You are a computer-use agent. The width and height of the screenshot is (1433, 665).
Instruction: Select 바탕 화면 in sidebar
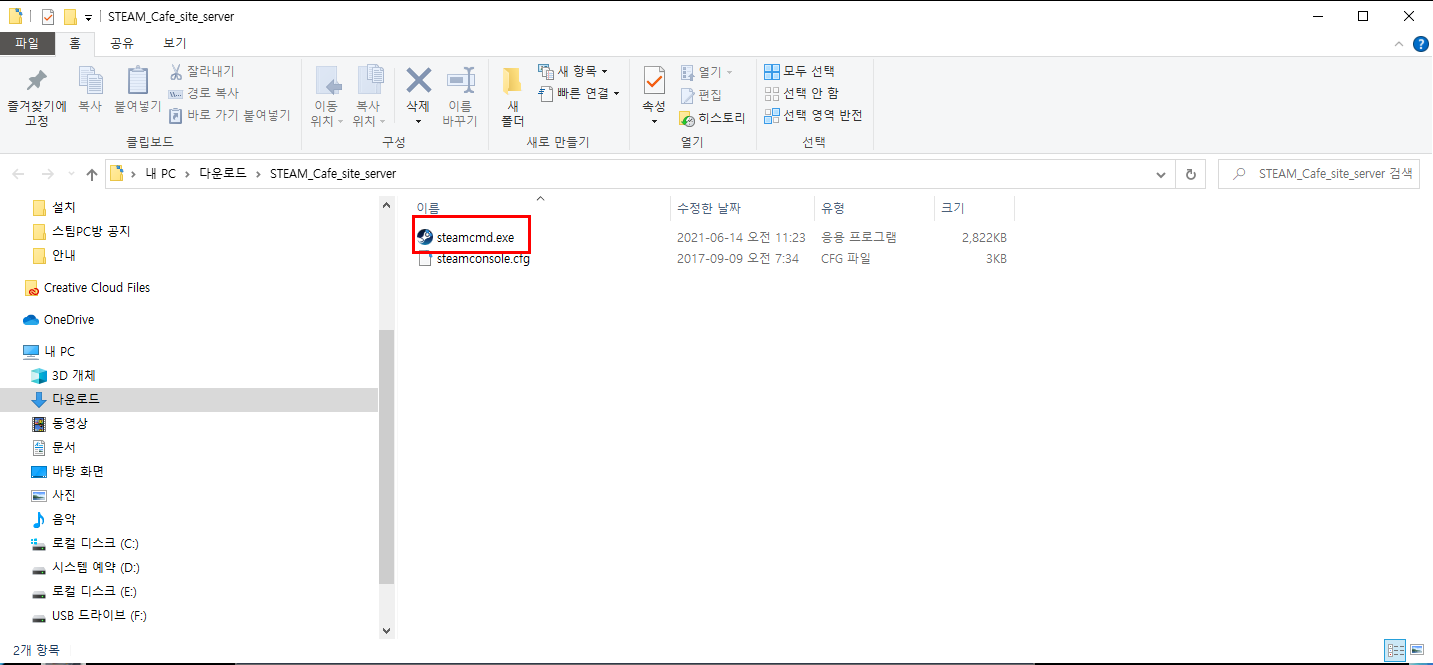tap(67, 471)
